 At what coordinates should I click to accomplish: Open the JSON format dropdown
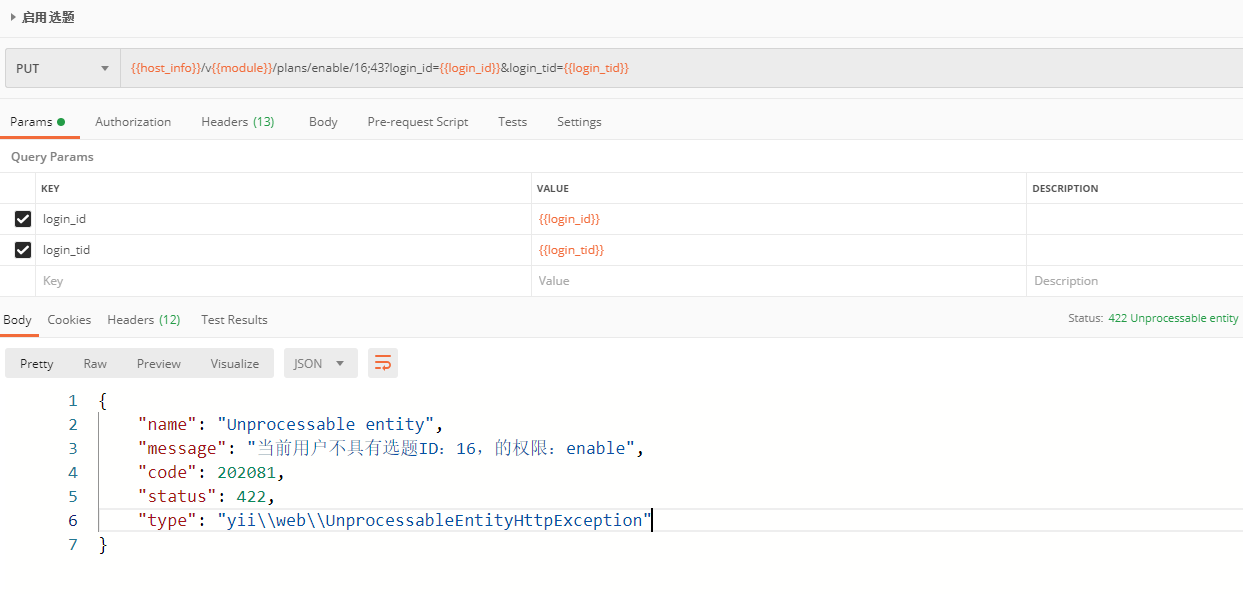click(x=320, y=363)
